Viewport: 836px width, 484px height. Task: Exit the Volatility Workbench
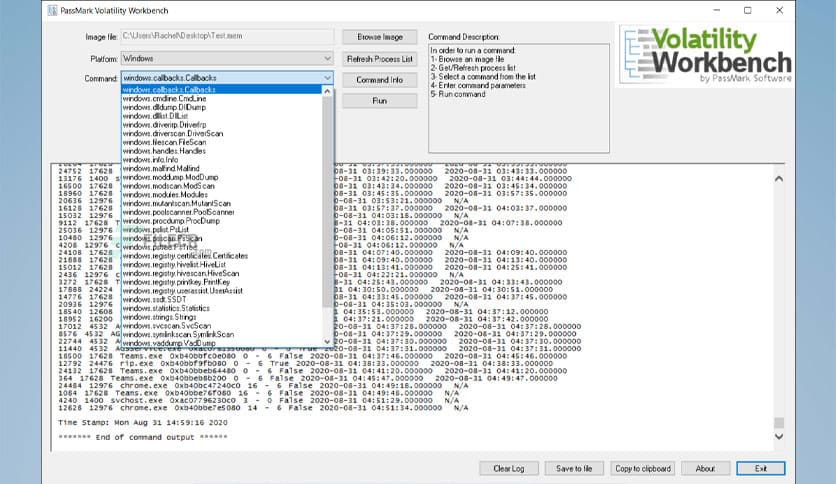coord(761,469)
